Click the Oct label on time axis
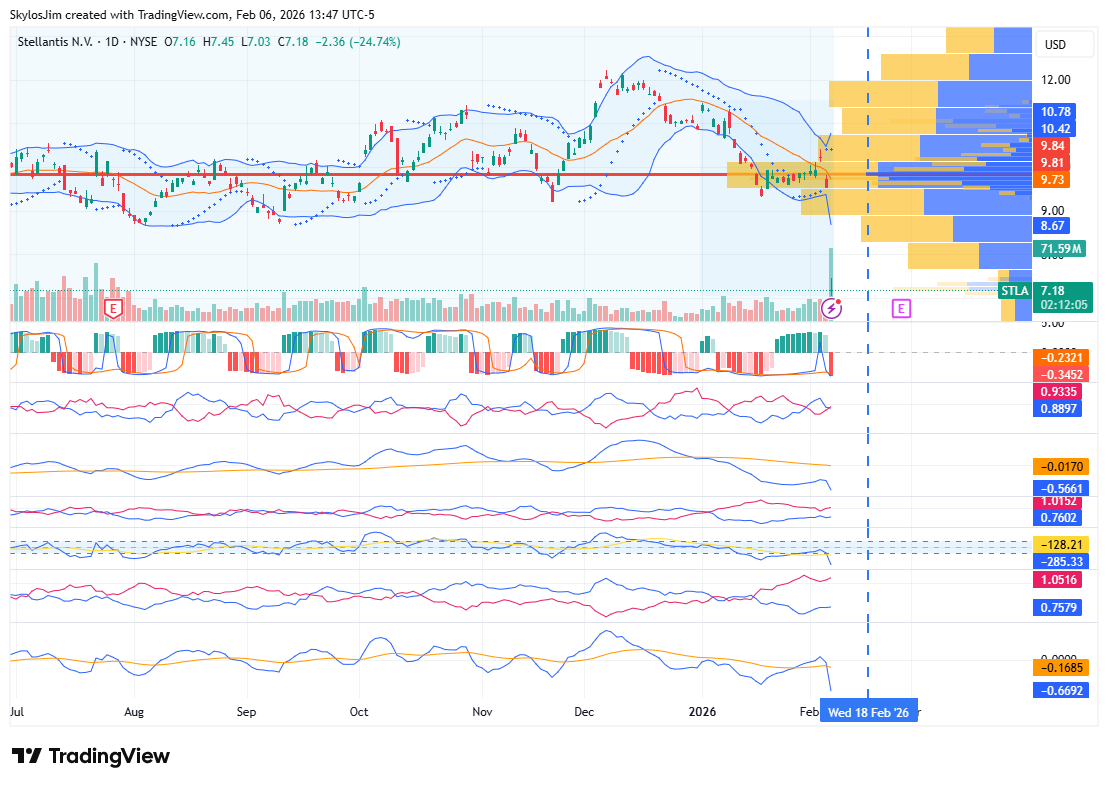Screen dimensions: 1108x786 (x=359, y=713)
